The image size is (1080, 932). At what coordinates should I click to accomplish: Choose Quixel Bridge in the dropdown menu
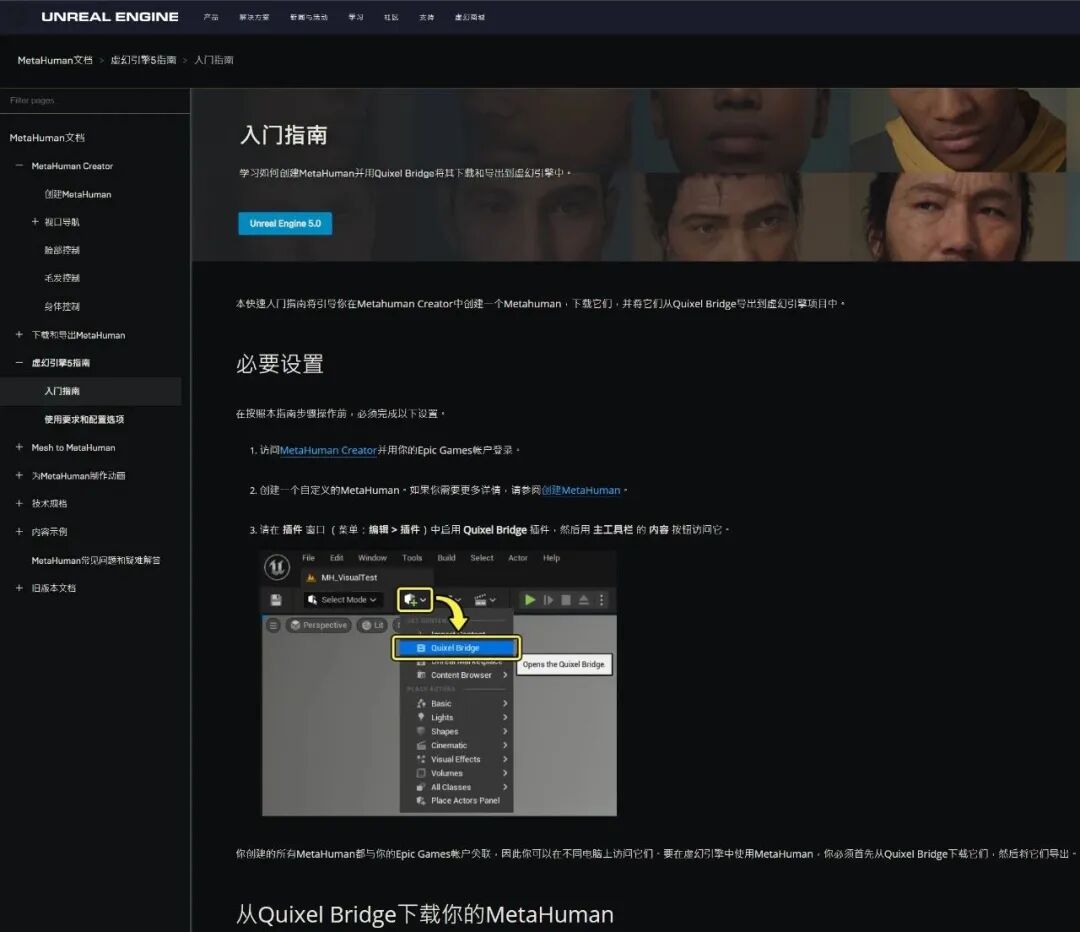(456, 648)
